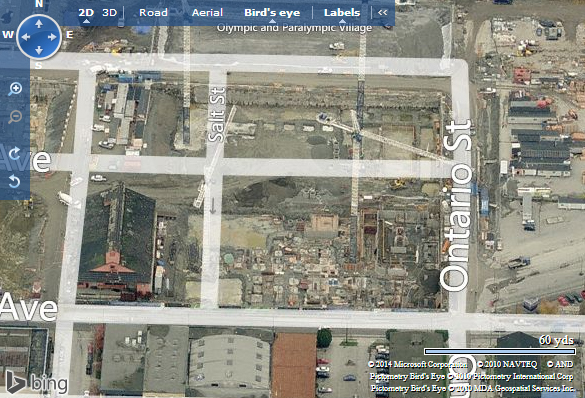Rotate the view clockwise
The height and width of the screenshot is (398, 585).
pyautogui.click(x=15, y=153)
